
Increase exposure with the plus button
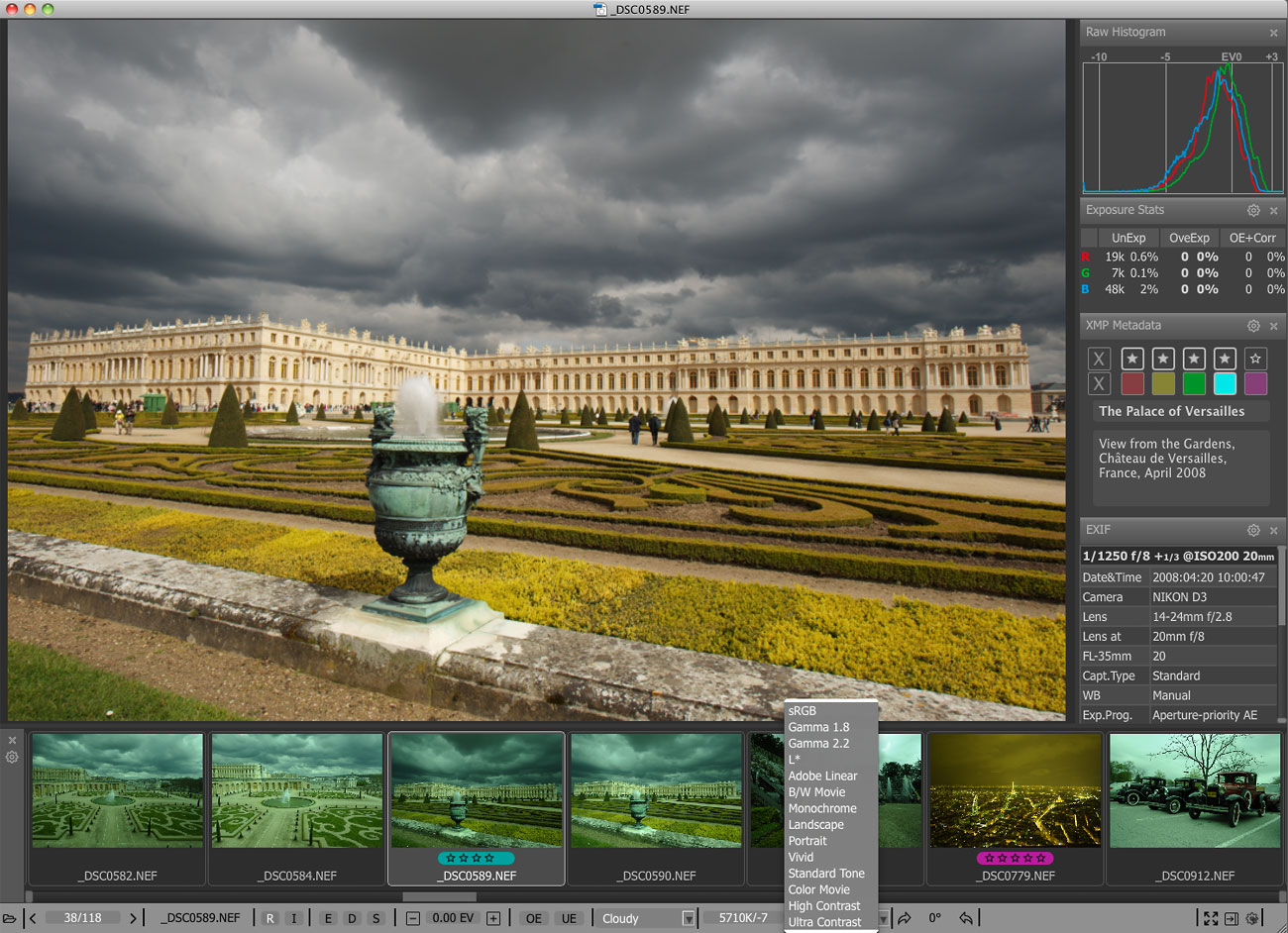point(493,918)
